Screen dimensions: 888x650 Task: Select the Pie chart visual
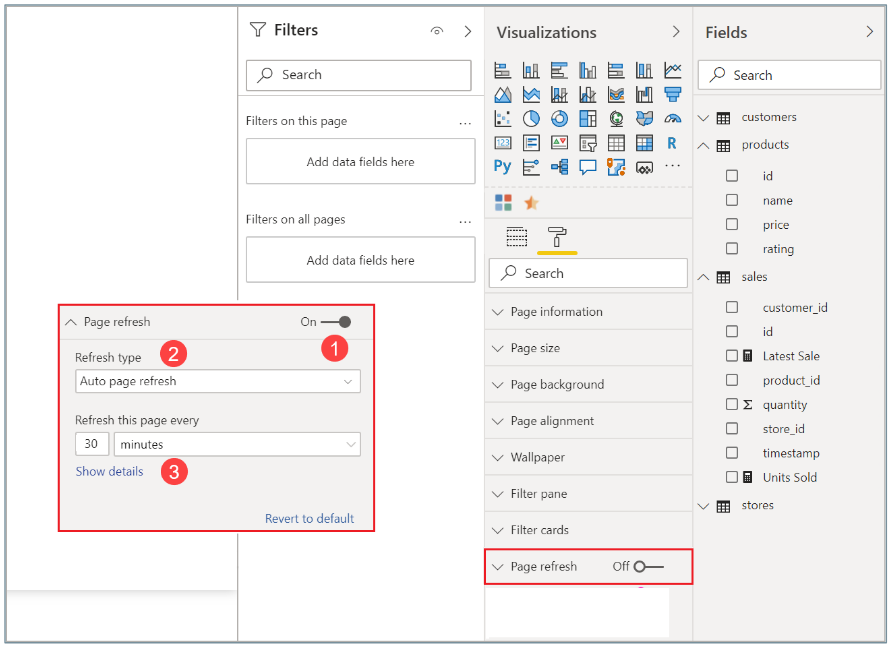point(531,119)
